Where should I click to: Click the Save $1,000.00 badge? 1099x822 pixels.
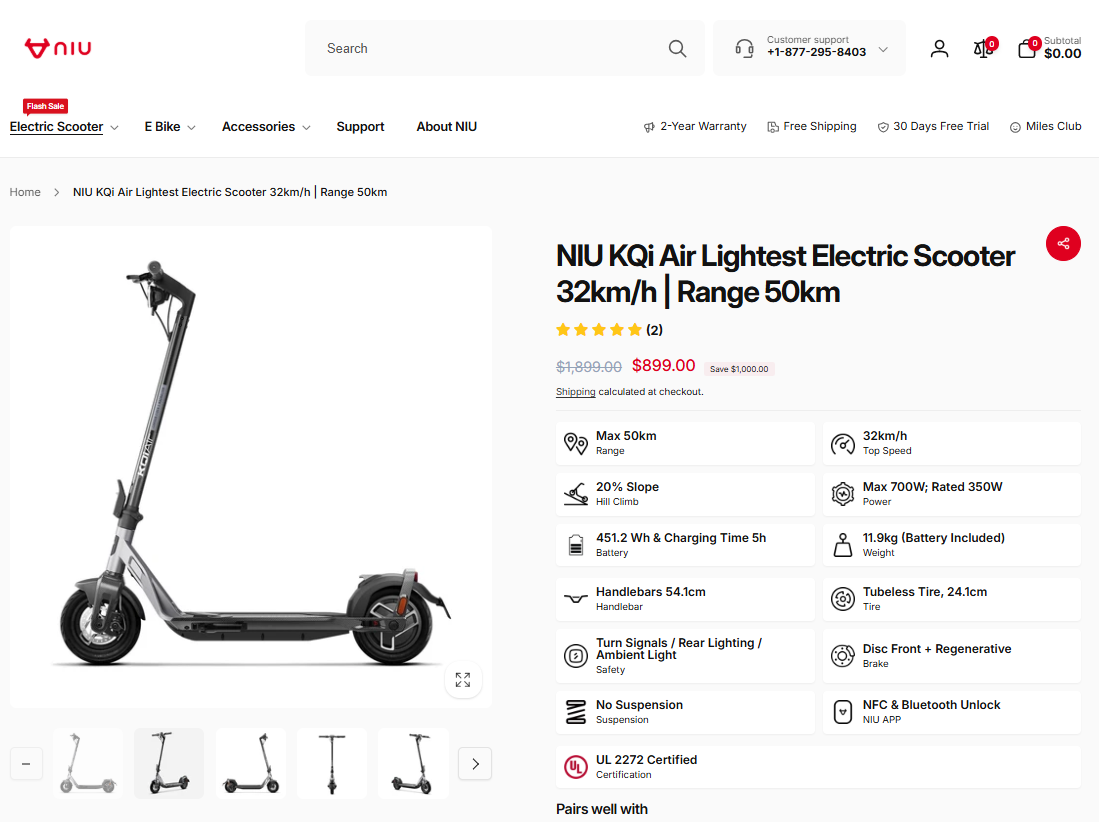[739, 369]
